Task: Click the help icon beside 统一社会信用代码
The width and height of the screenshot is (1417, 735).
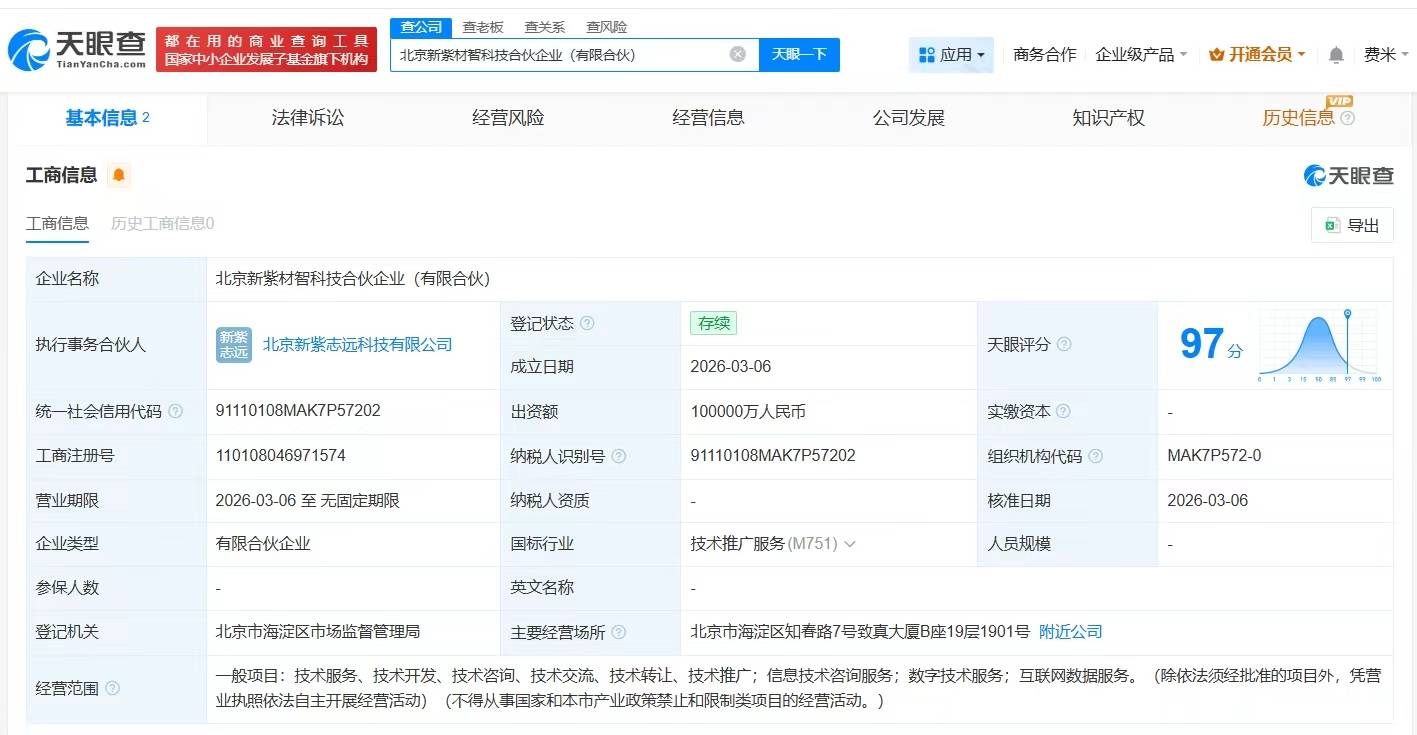Action: tap(175, 411)
